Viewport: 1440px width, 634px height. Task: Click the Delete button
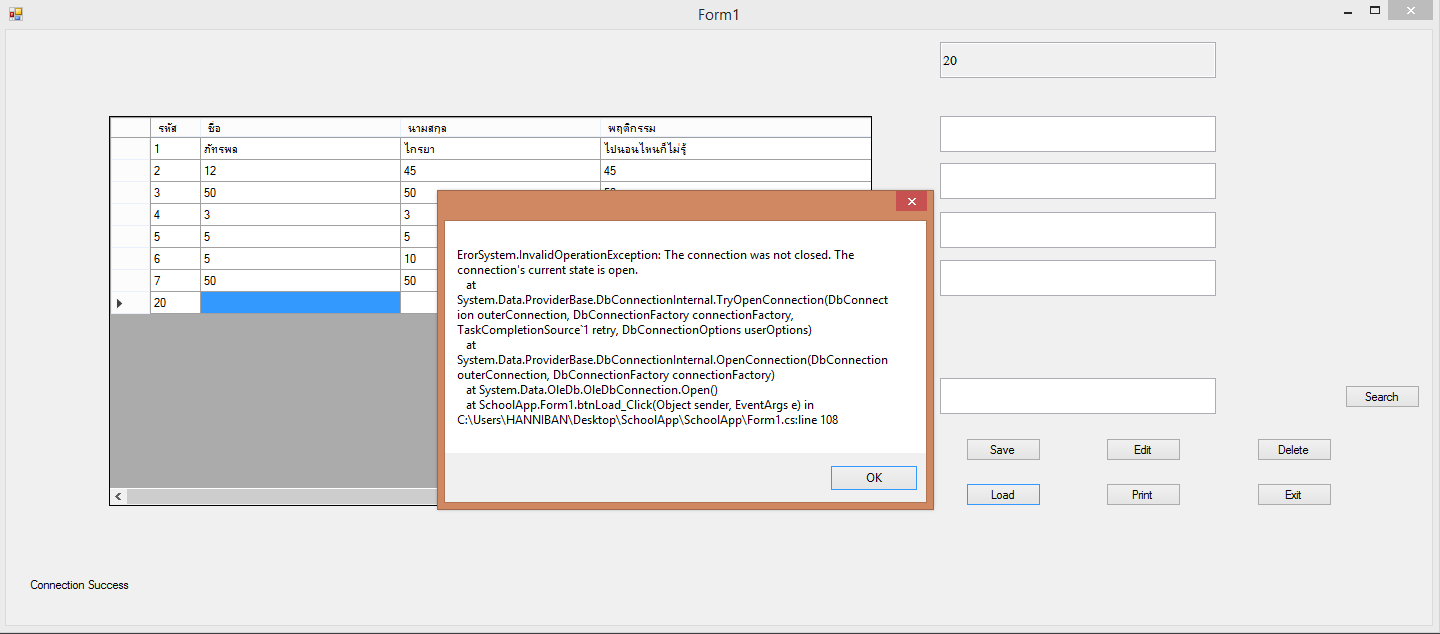pyautogui.click(x=1293, y=450)
